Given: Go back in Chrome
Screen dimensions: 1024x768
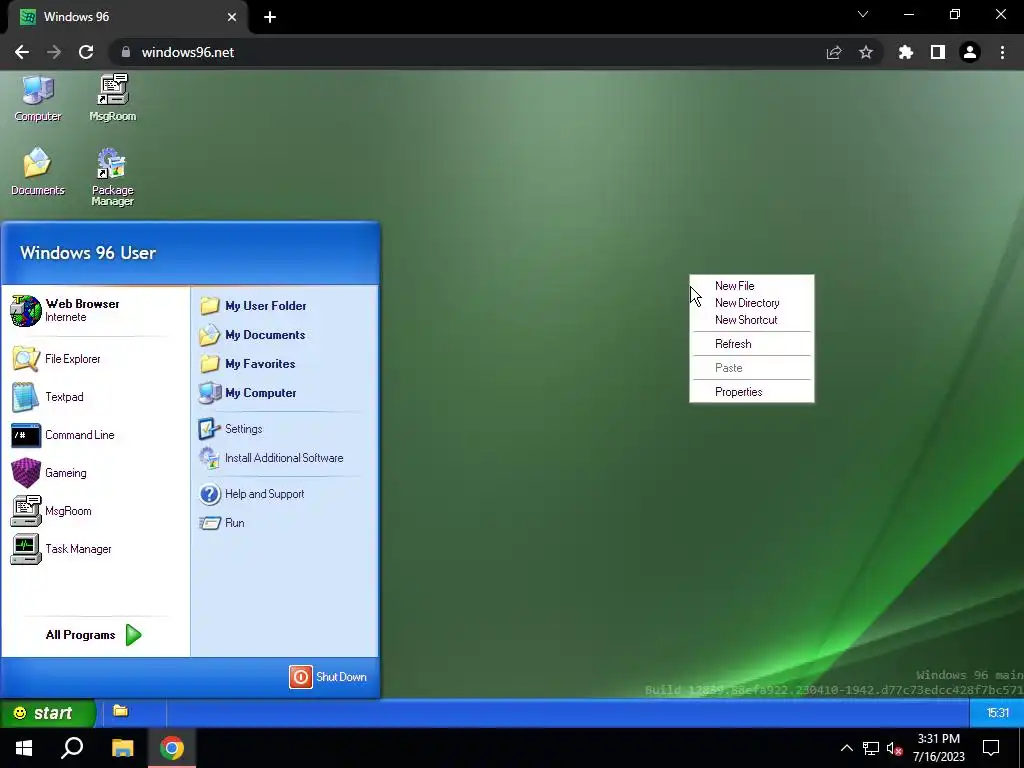Looking at the screenshot, I should pyautogui.click(x=22, y=52).
